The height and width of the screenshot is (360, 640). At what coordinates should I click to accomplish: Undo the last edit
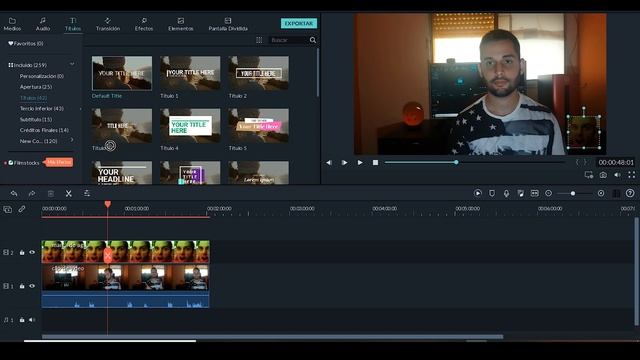[14, 193]
